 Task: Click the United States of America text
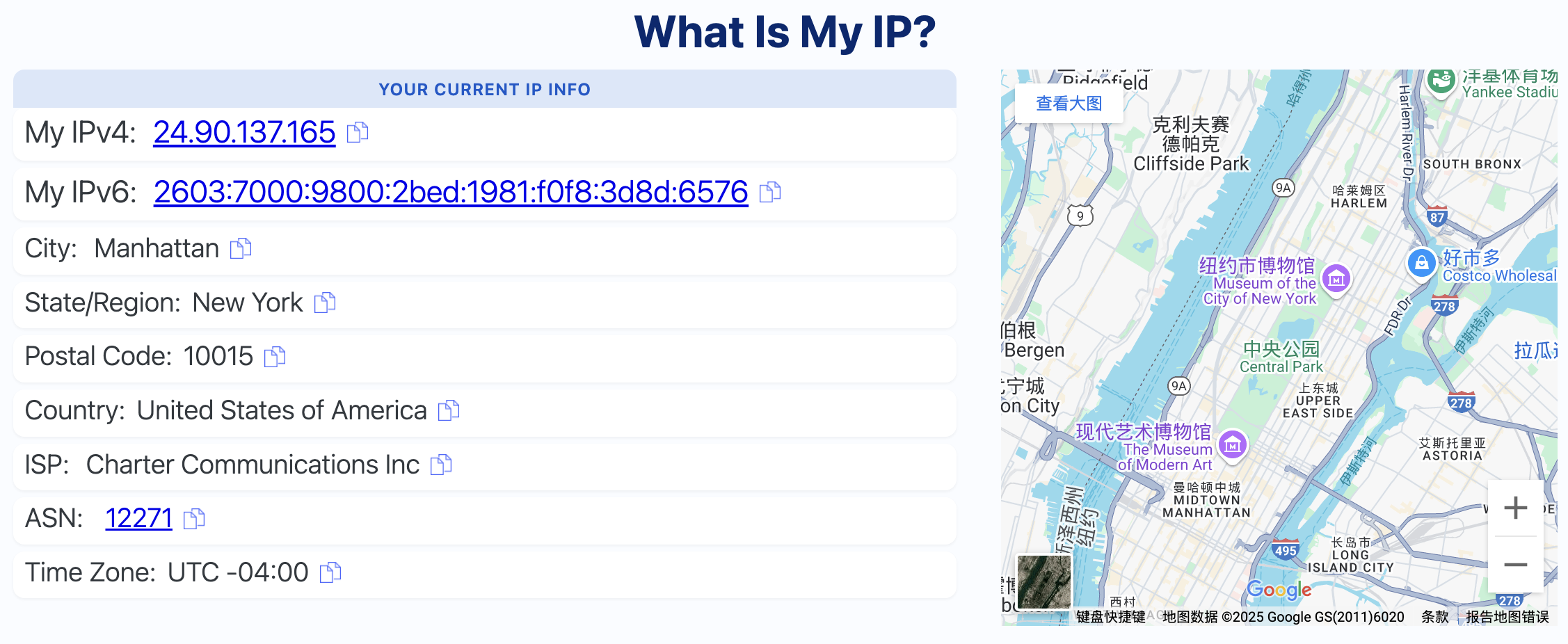[x=282, y=410]
